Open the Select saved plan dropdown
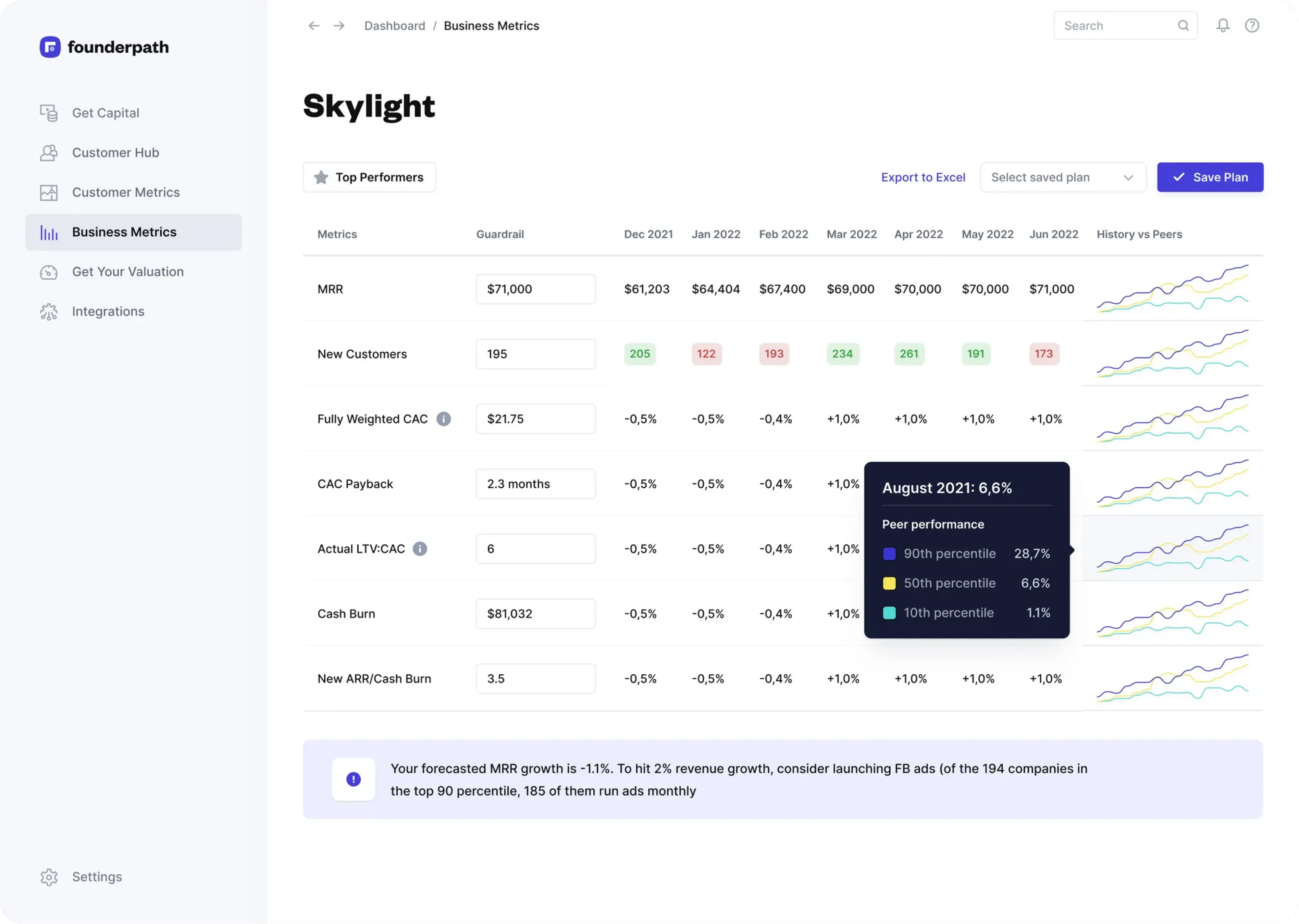Viewport: 1299px width, 924px height. point(1062,177)
